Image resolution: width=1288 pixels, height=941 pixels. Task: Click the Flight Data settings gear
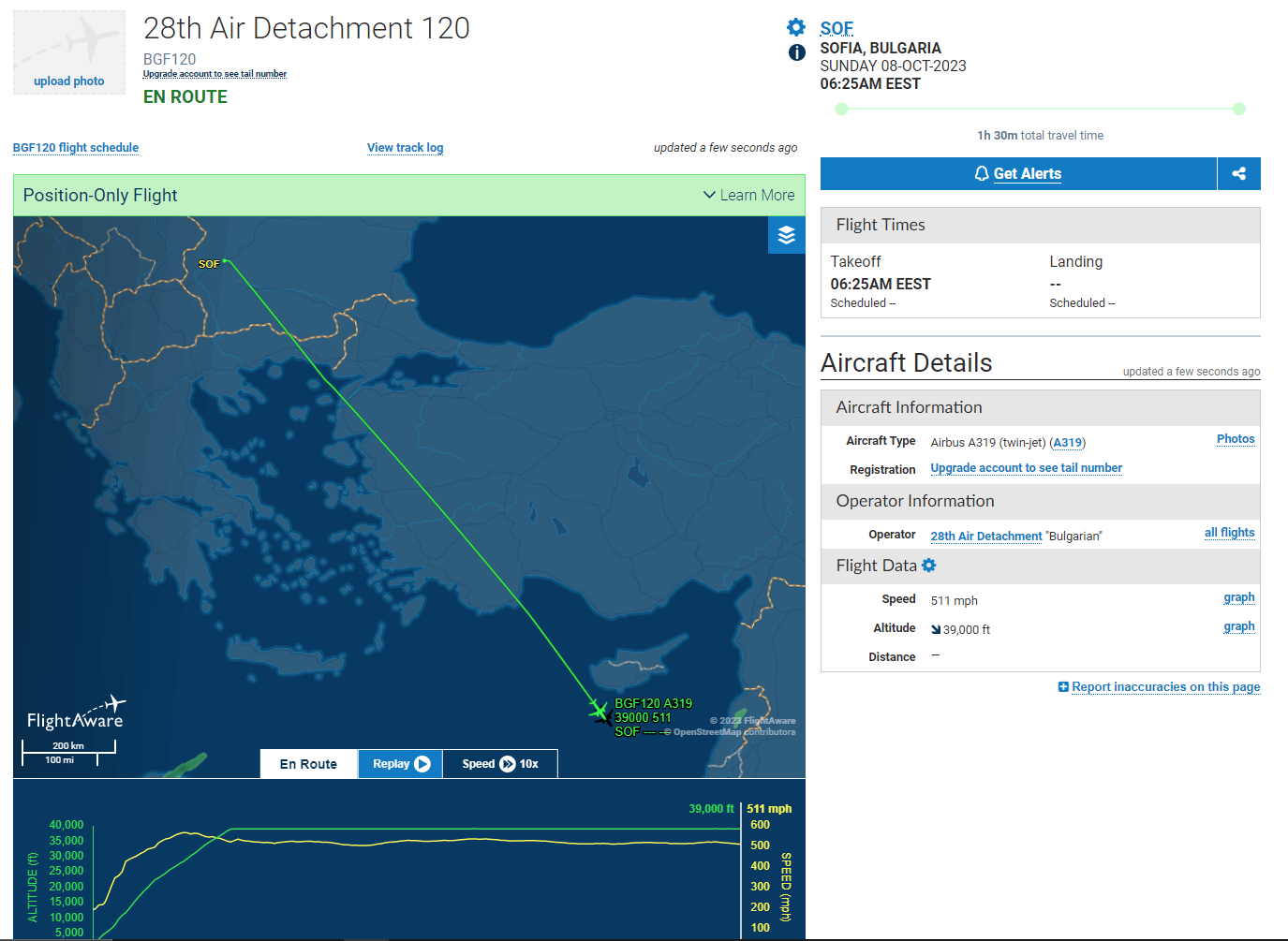click(x=929, y=566)
